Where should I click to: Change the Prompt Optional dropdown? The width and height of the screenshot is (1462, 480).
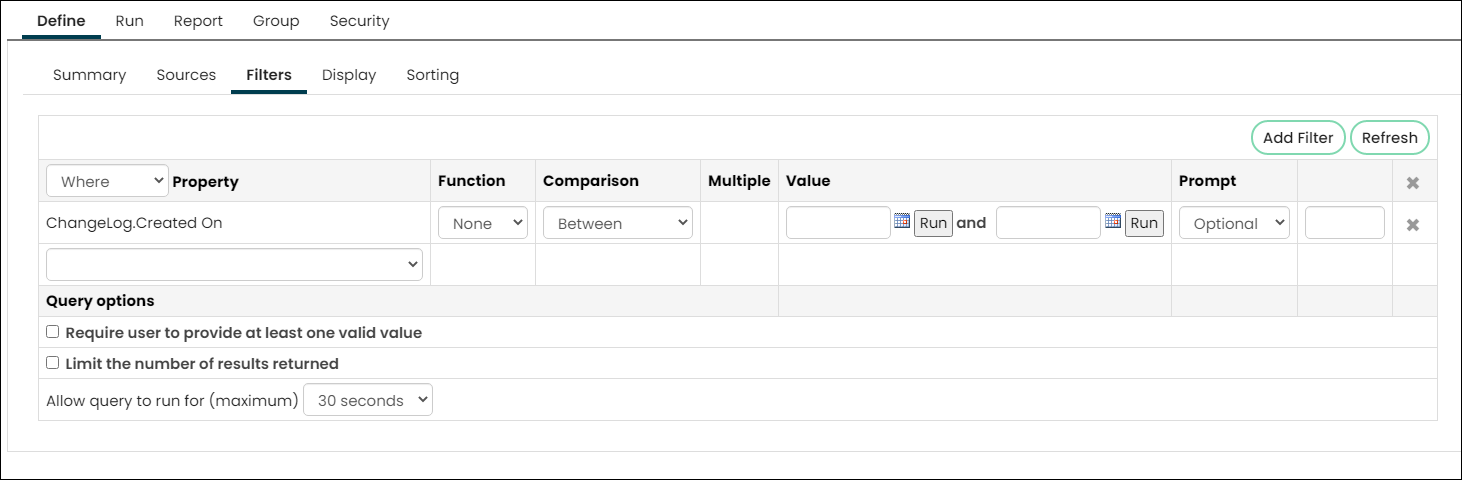(1234, 223)
